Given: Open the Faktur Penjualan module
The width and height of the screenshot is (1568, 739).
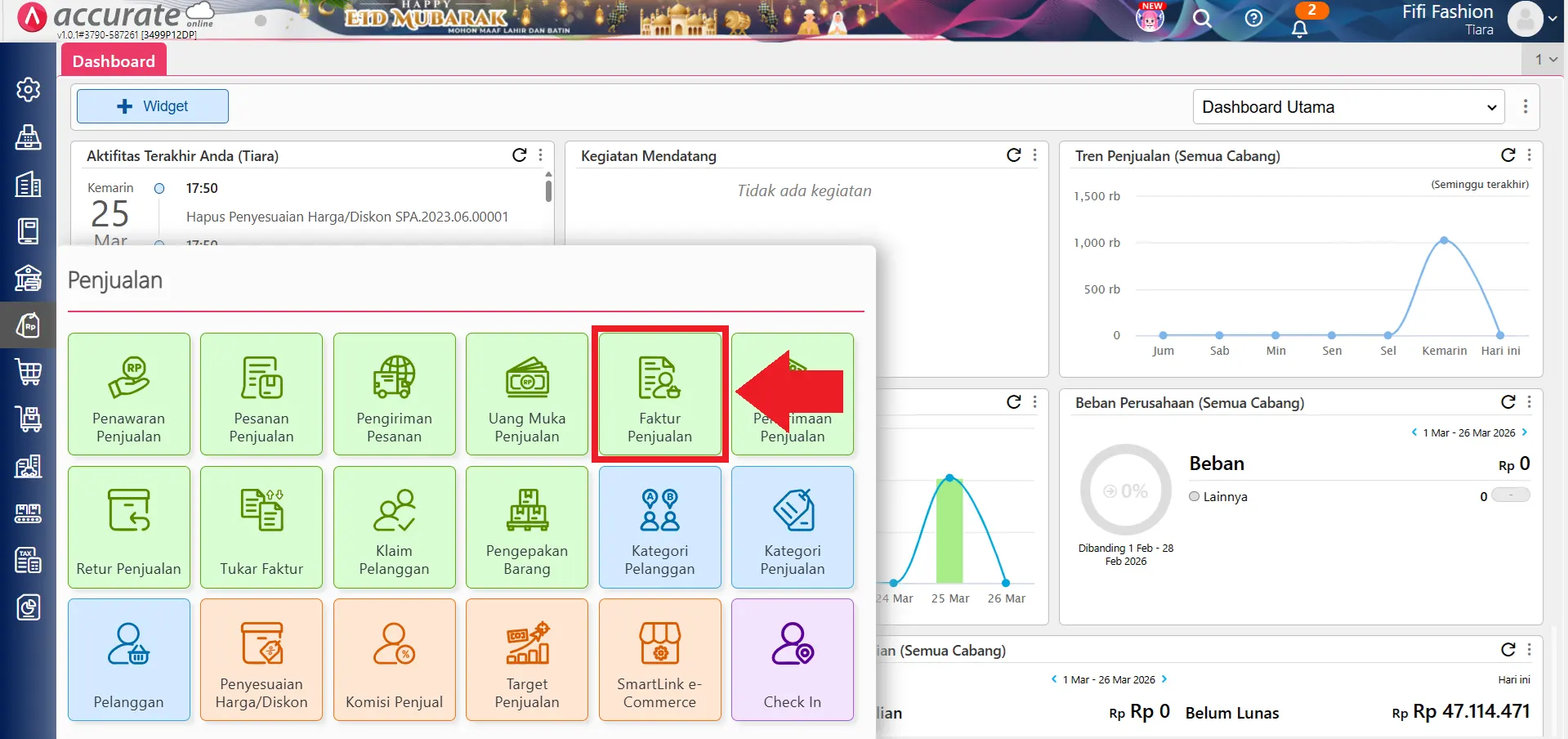Looking at the screenshot, I should [659, 395].
